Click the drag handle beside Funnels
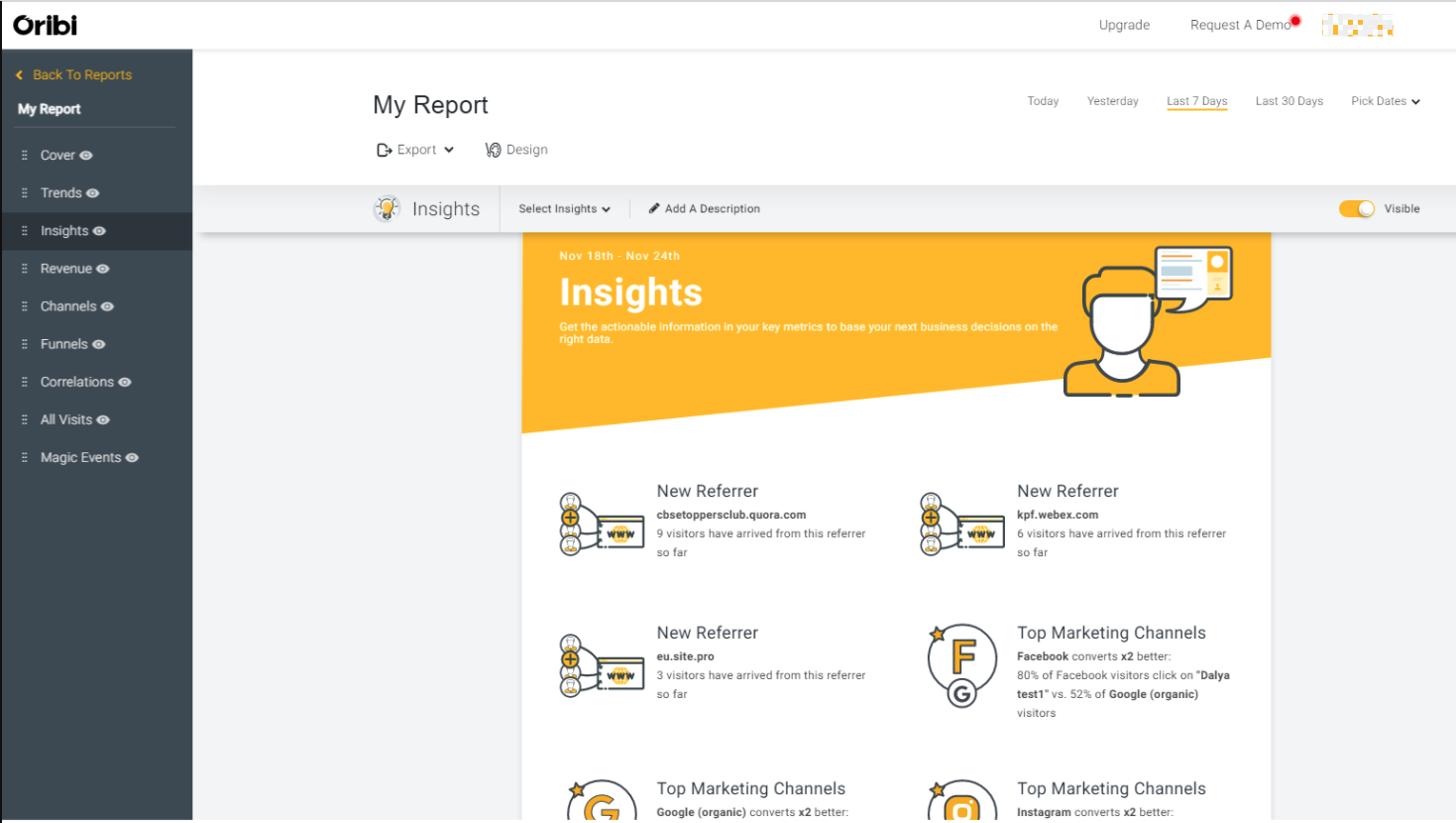This screenshot has width=1456, height=823. point(25,344)
